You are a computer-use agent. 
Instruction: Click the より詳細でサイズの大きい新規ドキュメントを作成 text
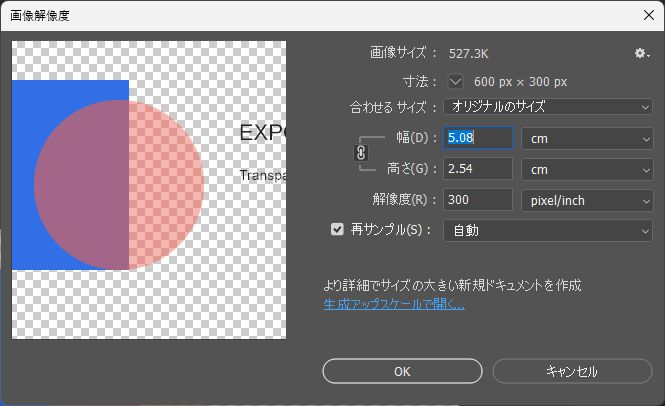pos(452,285)
